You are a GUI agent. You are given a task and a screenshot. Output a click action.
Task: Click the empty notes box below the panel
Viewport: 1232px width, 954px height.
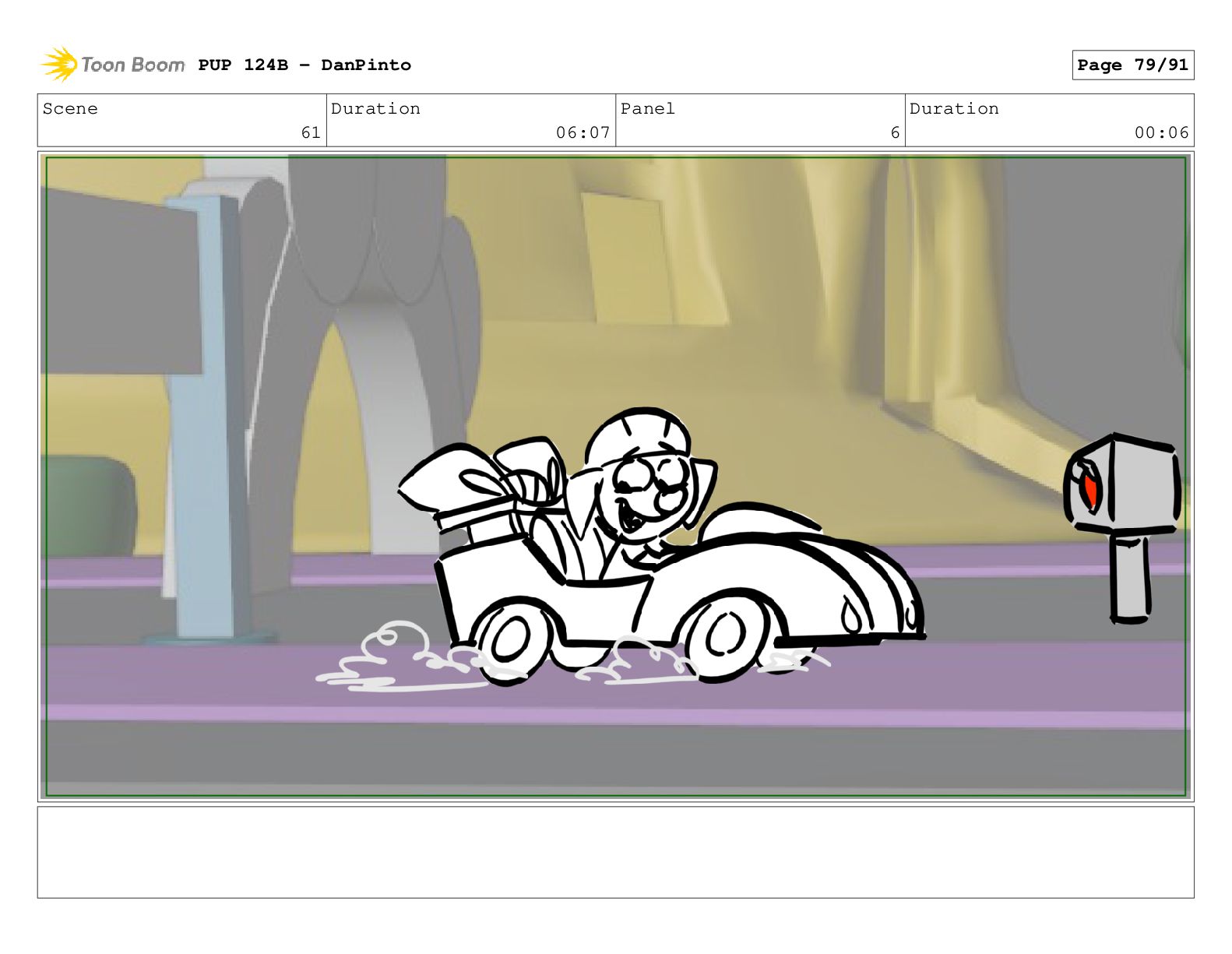(x=615, y=852)
